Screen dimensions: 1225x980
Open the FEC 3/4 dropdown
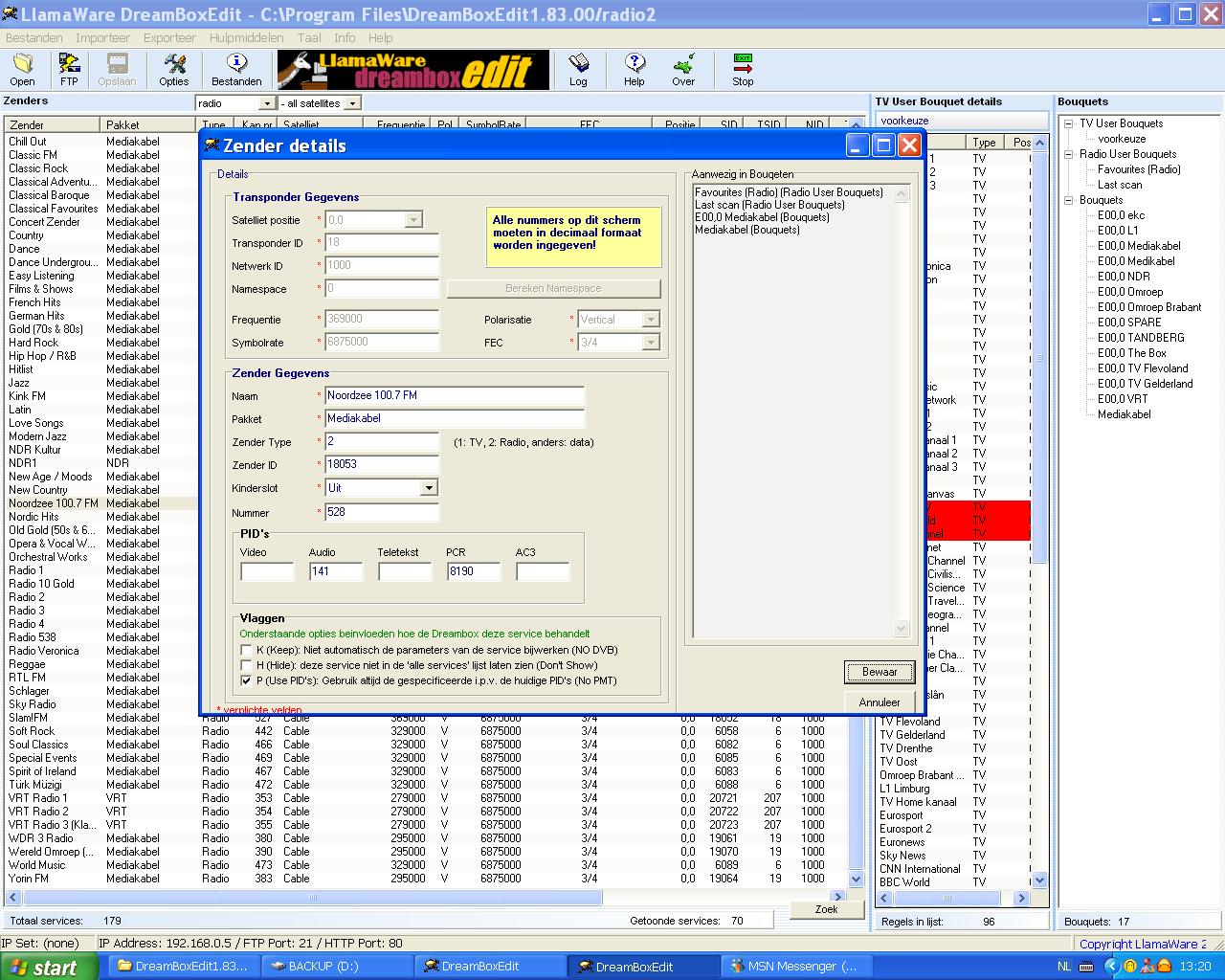pos(651,343)
